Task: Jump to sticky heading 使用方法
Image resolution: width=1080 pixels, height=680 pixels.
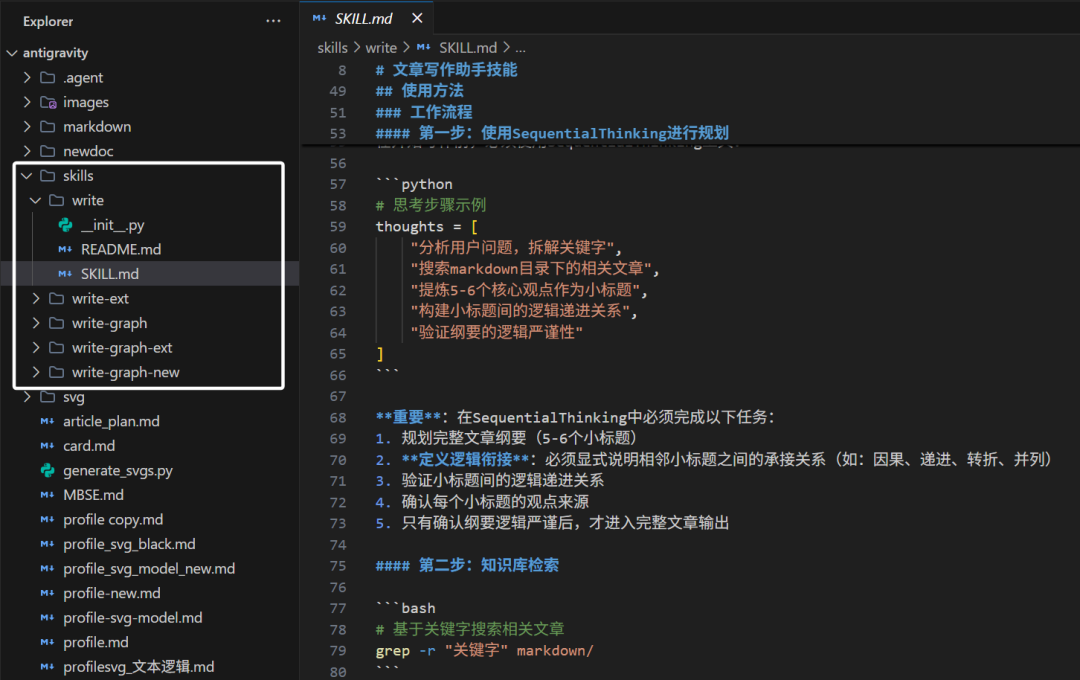Action: [x=419, y=90]
